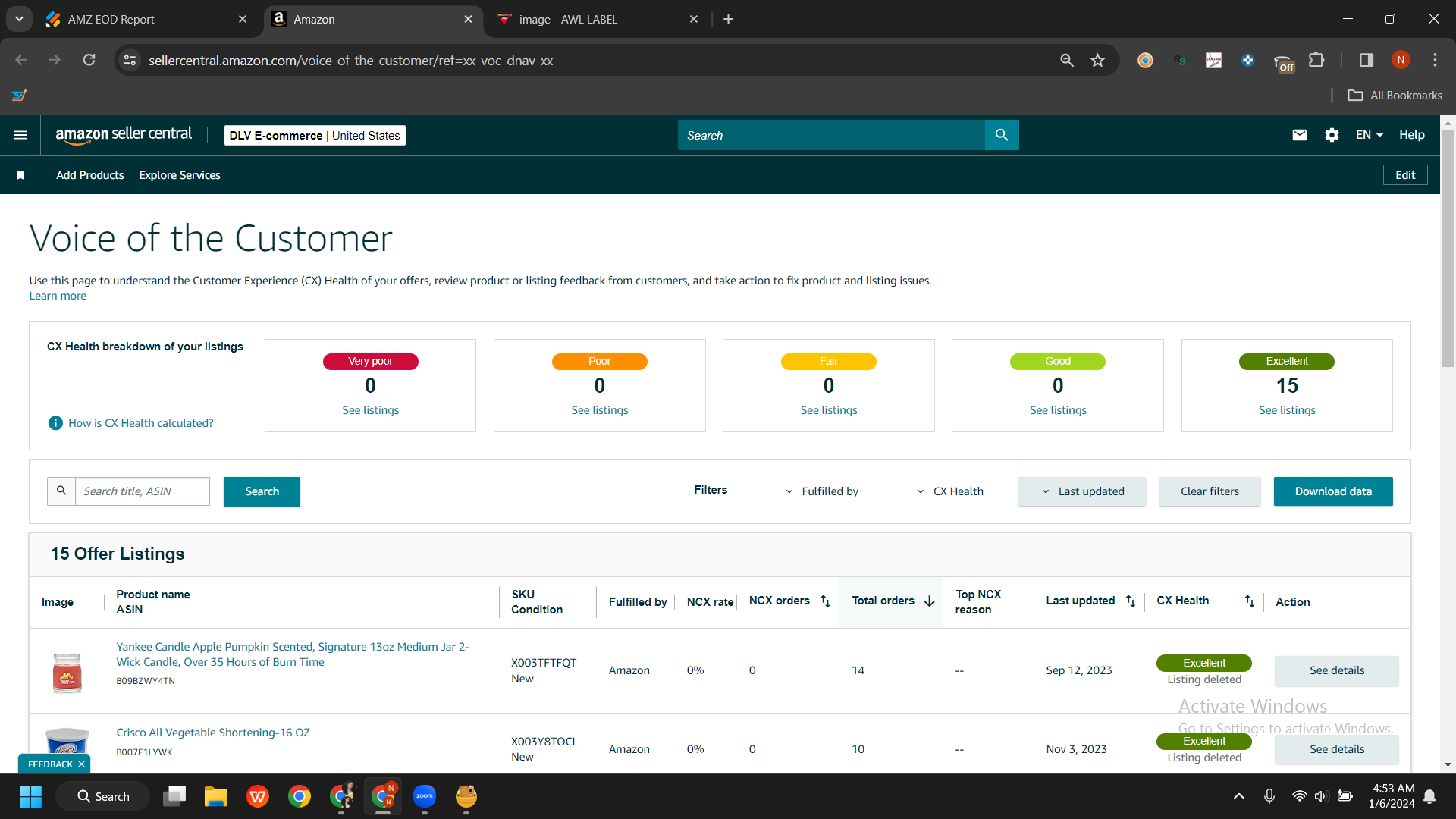Expand the CX Health filter dropdown

pos(950,491)
